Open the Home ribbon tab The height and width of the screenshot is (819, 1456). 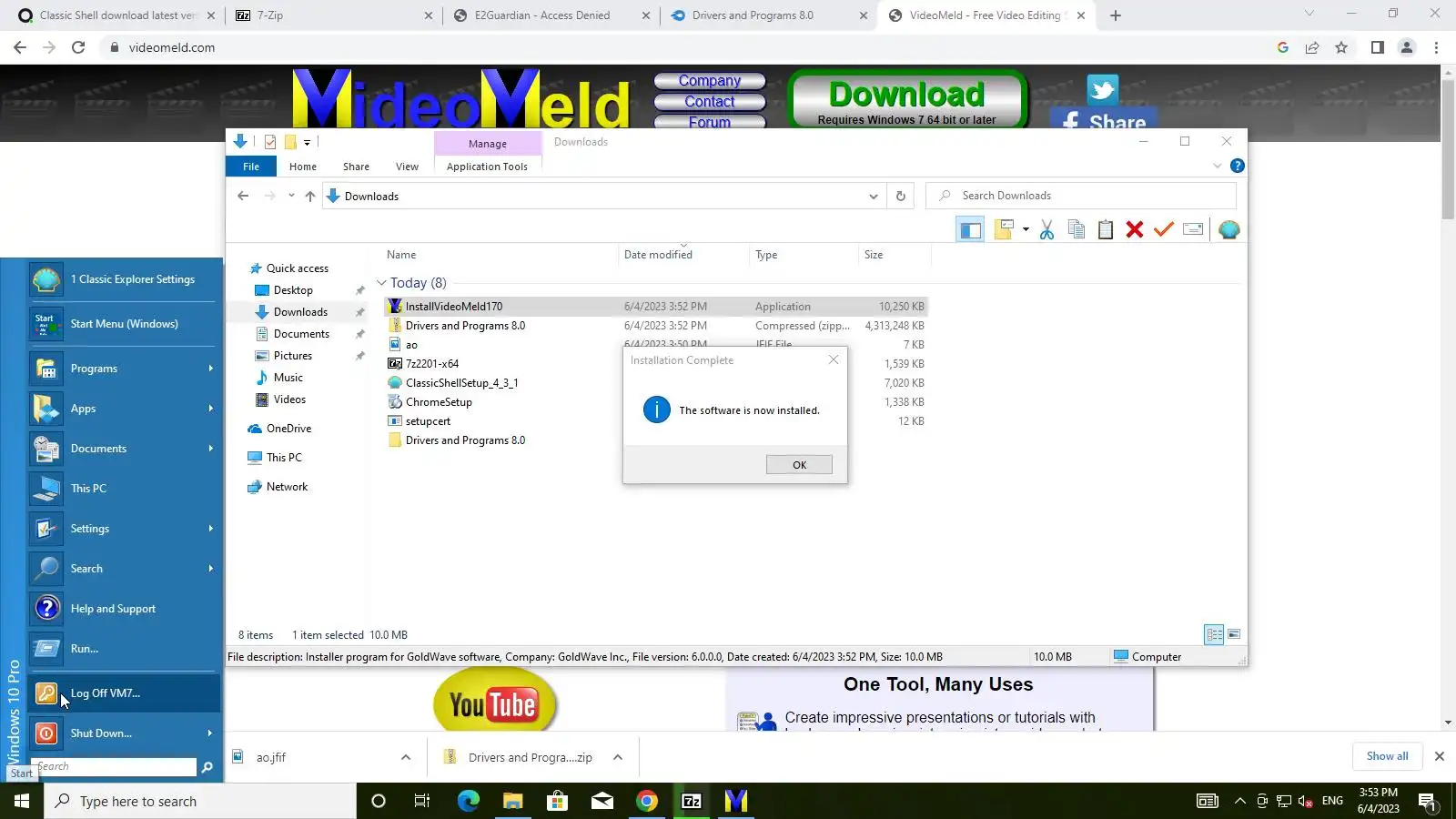(303, 167)
